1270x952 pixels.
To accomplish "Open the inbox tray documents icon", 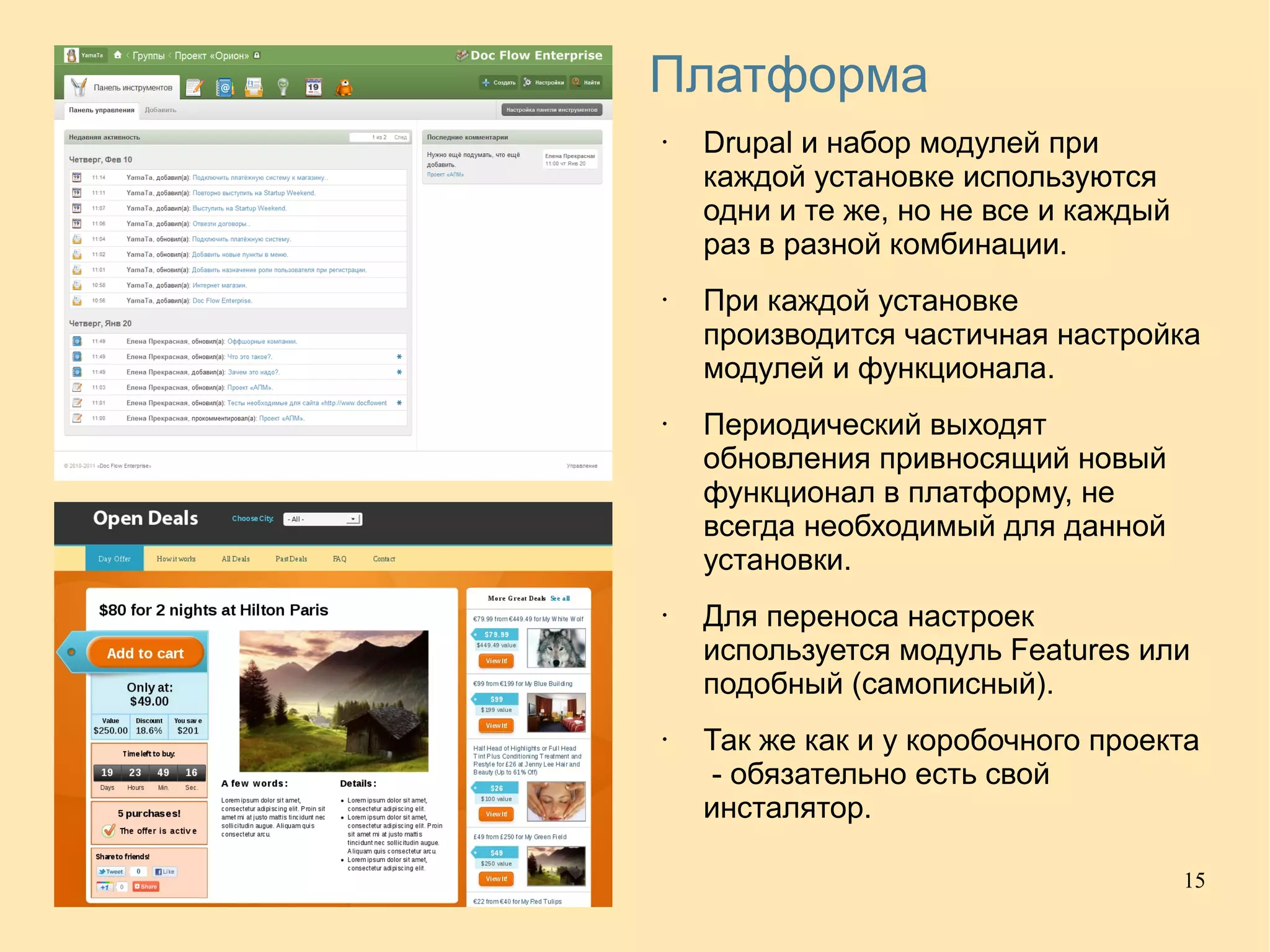I will click(254, 87).
